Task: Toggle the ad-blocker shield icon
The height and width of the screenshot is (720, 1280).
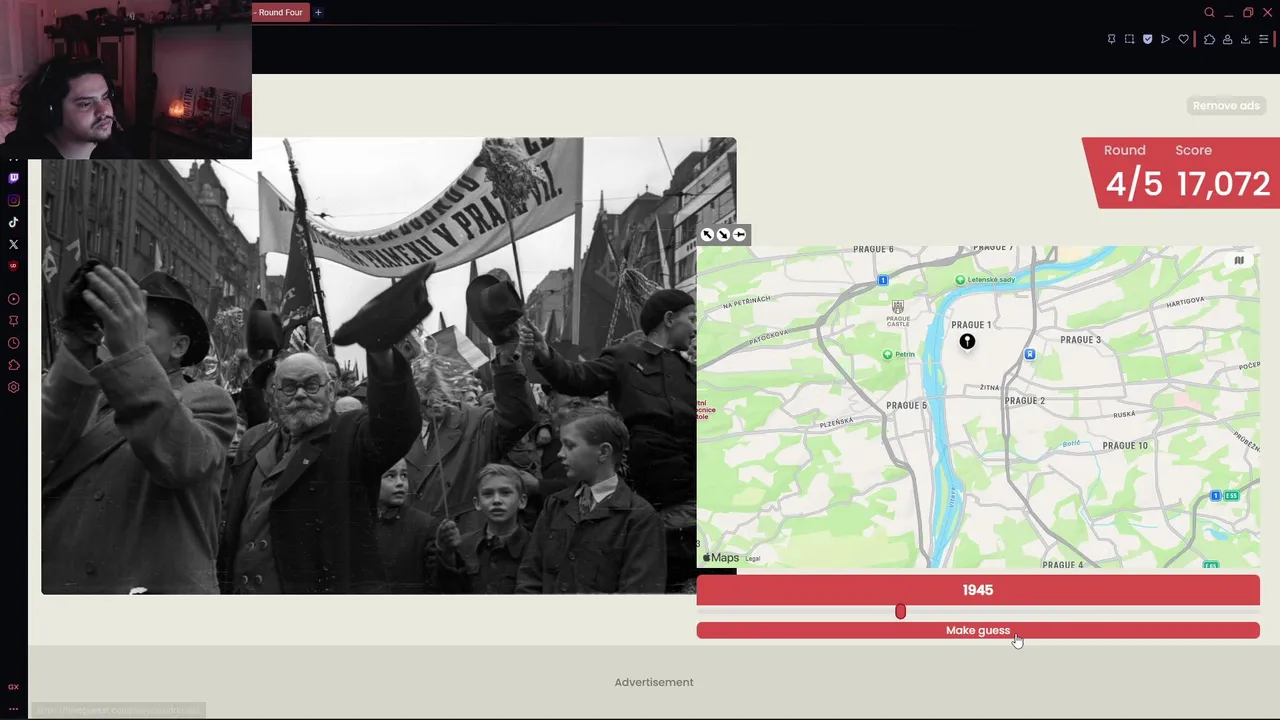Action: (x=1147, y=39)
